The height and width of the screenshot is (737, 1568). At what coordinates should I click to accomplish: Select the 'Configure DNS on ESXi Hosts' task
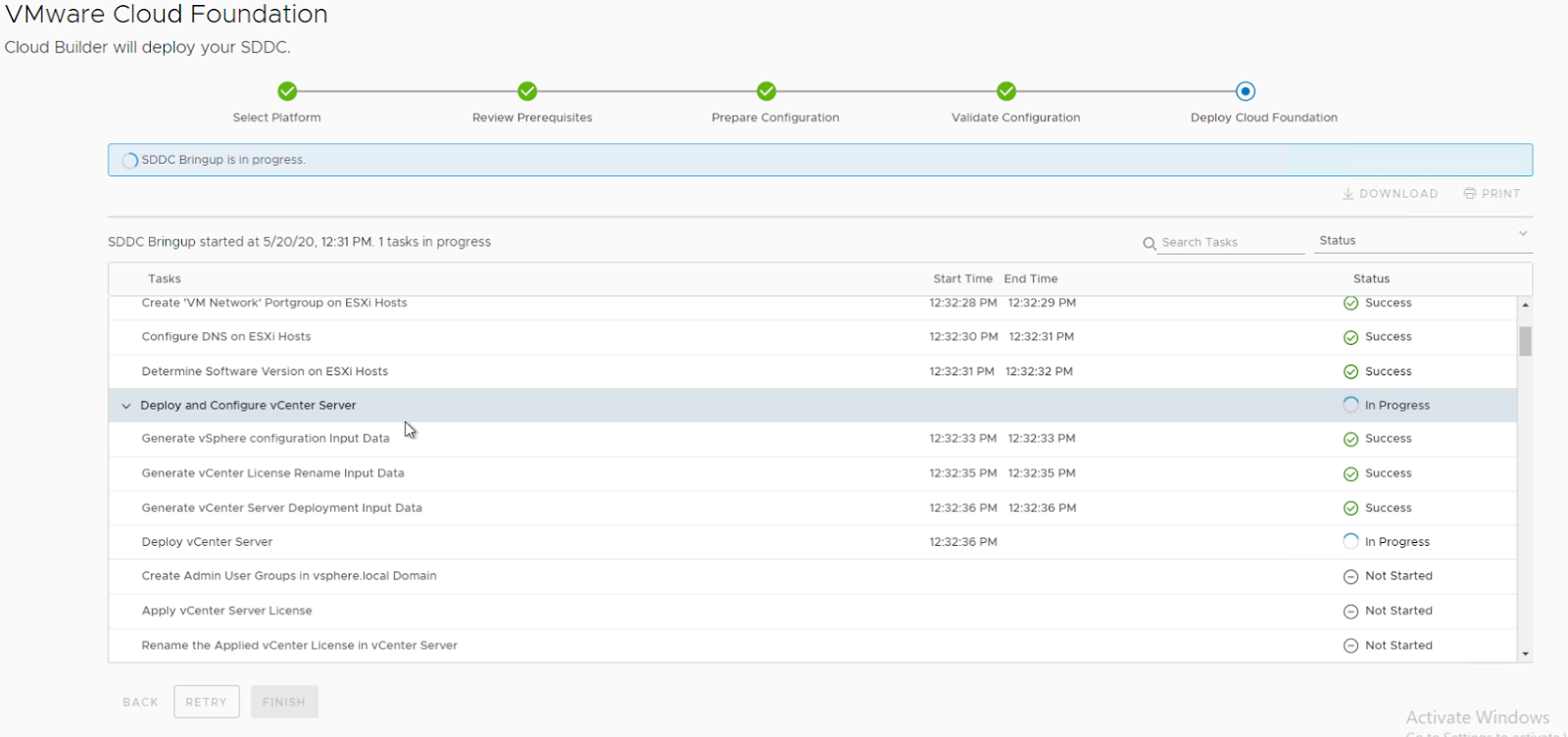(812, 337)
